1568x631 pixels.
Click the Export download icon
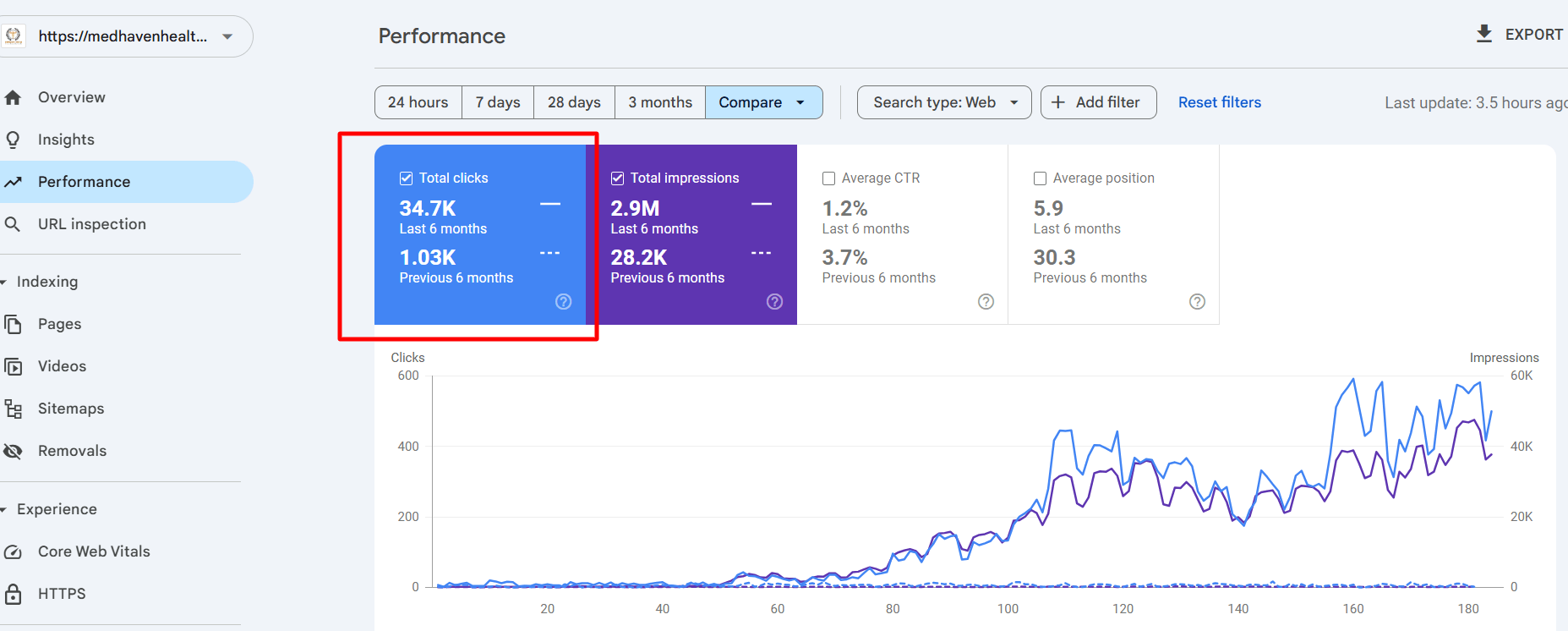(x=1483, y=34)
